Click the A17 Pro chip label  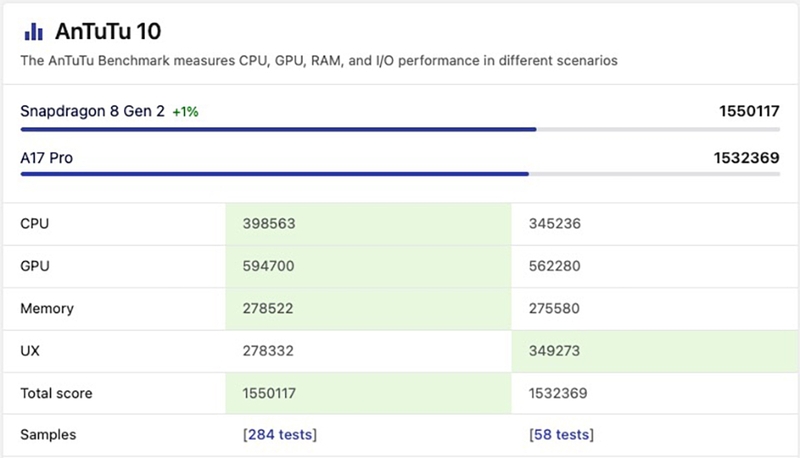click(47, 157)
